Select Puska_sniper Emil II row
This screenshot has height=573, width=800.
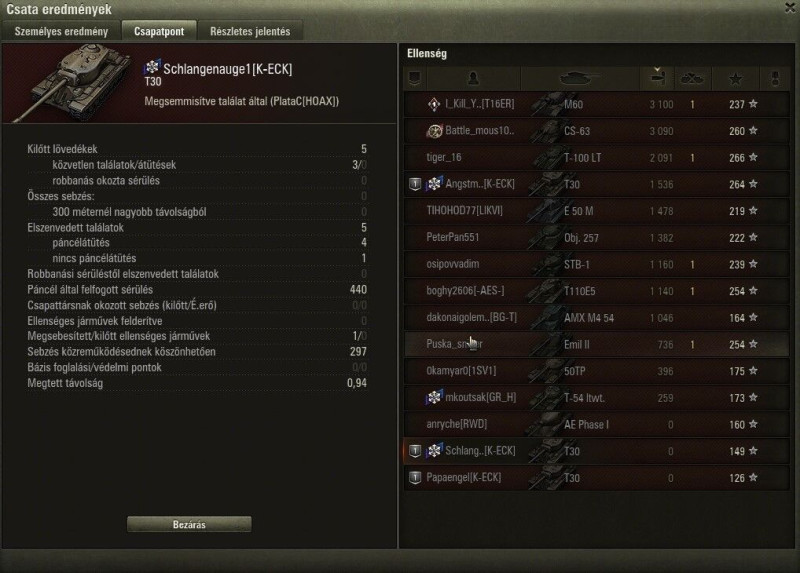(596, 344)
